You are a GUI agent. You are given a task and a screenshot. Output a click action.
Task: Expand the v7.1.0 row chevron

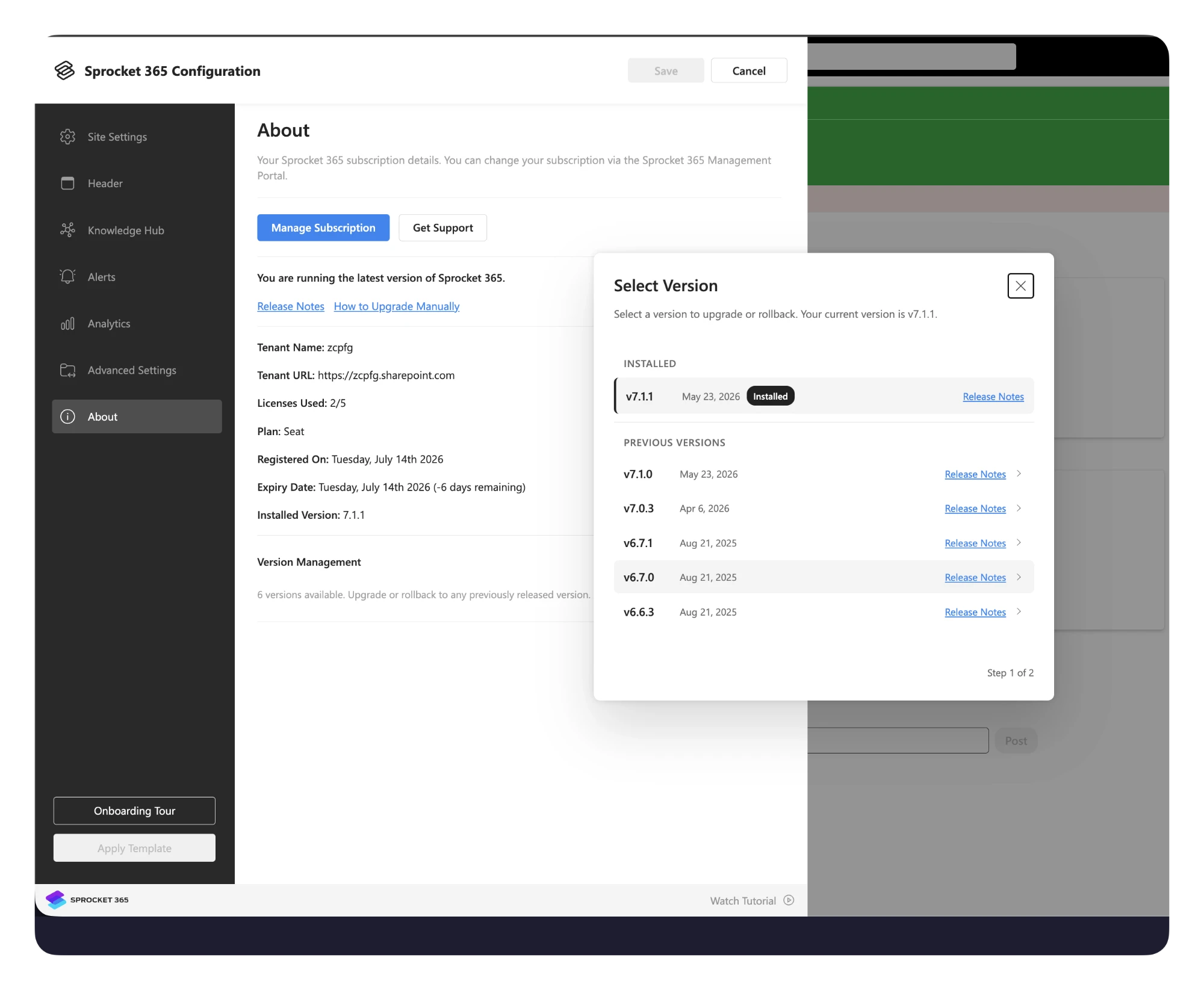click(1019, 474)
